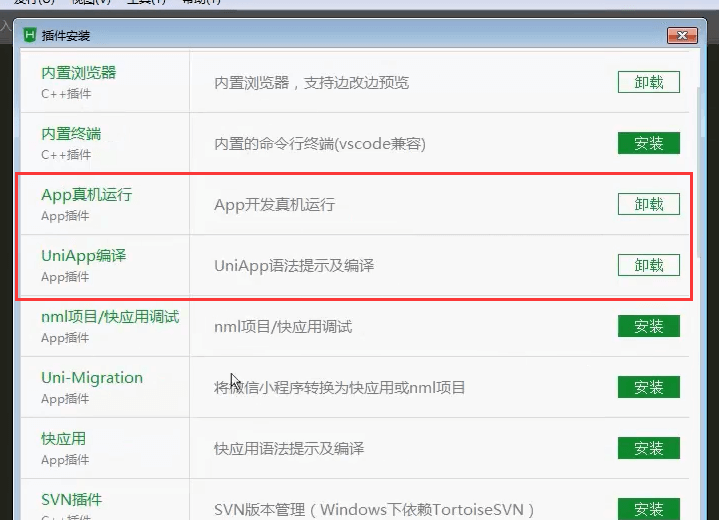Uninstall the 内置浏览器 plugin
Viewport: 719px width, 520px height.
[648, 82]
